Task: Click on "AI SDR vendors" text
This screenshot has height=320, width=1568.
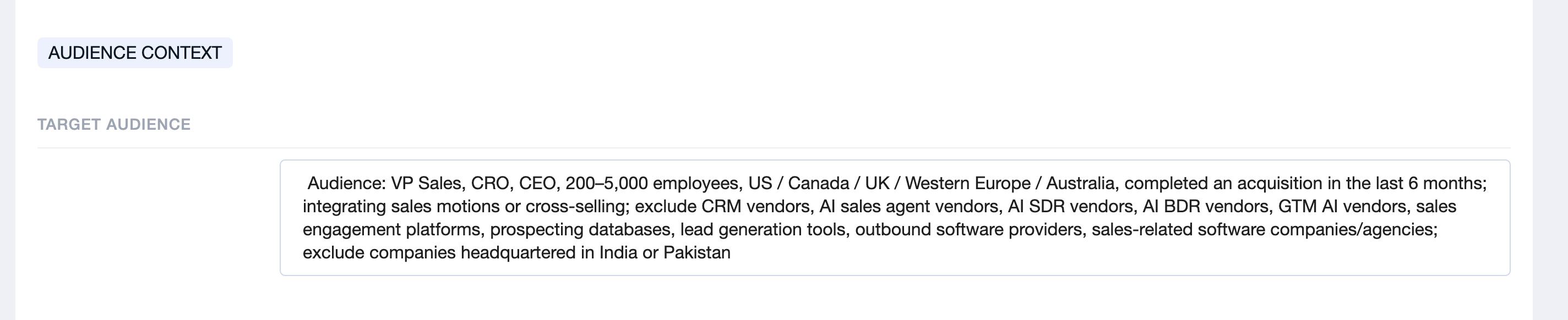Action: (x=1071, y=206)
